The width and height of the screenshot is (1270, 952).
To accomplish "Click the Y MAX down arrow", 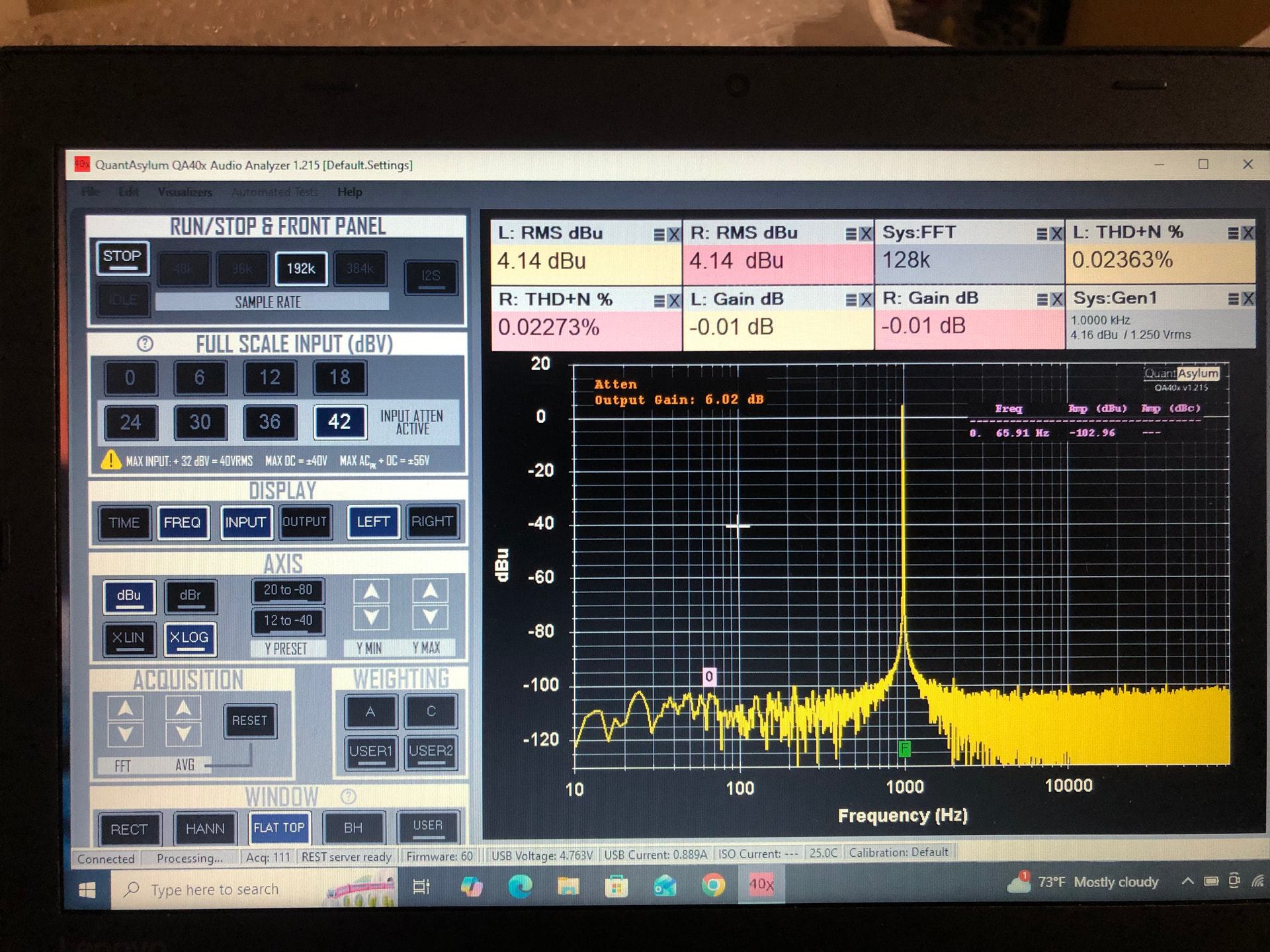I will 430,617.
